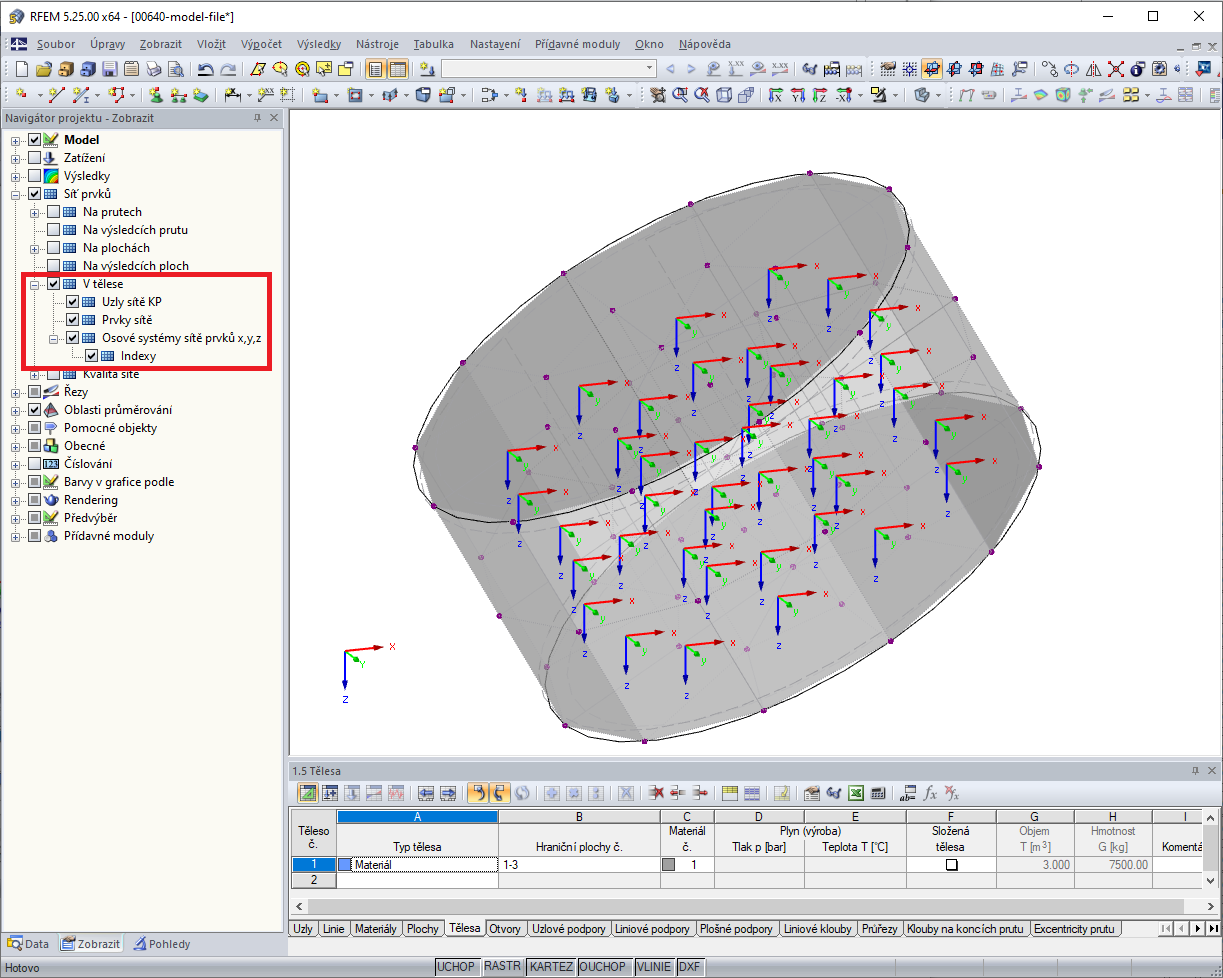Redo the last undone action
The height and width of the screenshot is (978, 1223).
pyautogui.click(x=228, y=69)
